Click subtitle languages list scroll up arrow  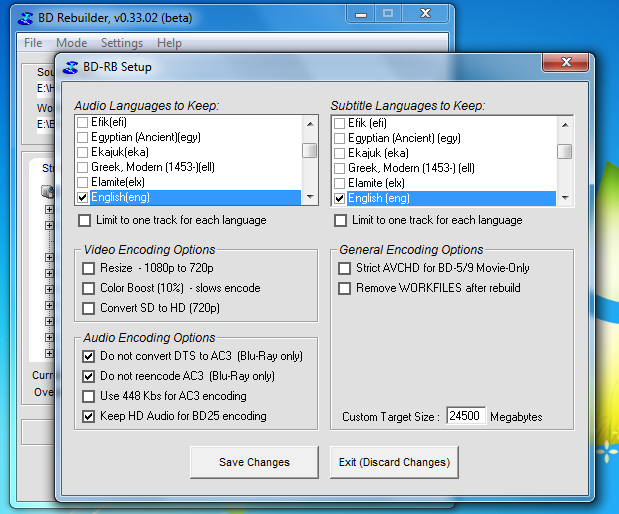(x=565, y=125)
